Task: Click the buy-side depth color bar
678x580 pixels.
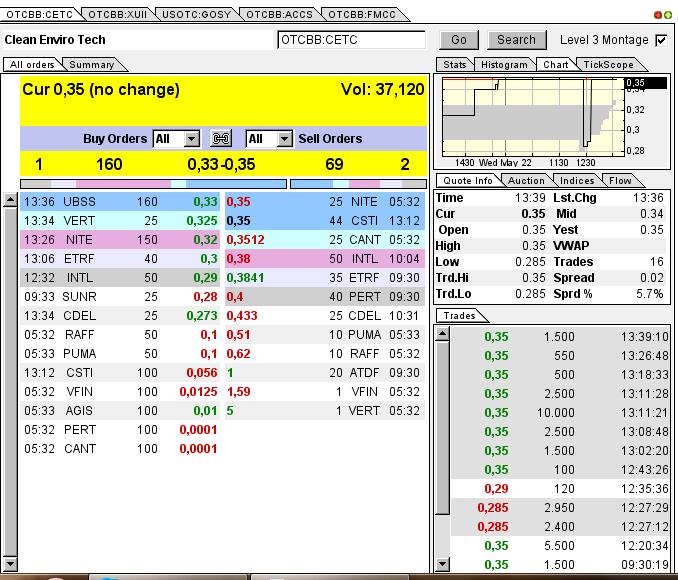Action: [154, 184]
